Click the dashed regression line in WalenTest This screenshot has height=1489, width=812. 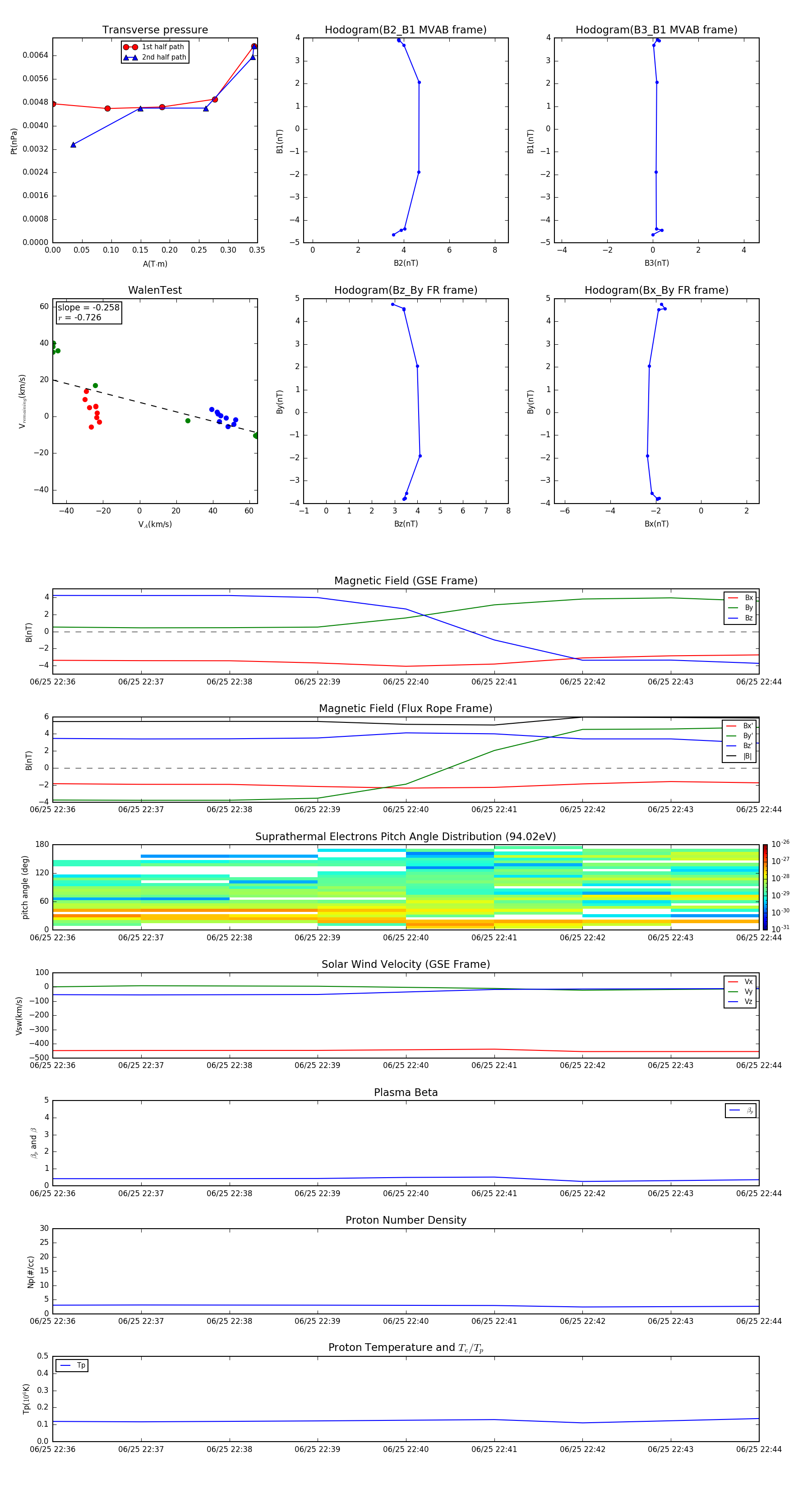pyautogui.click(x=155, y=407)
